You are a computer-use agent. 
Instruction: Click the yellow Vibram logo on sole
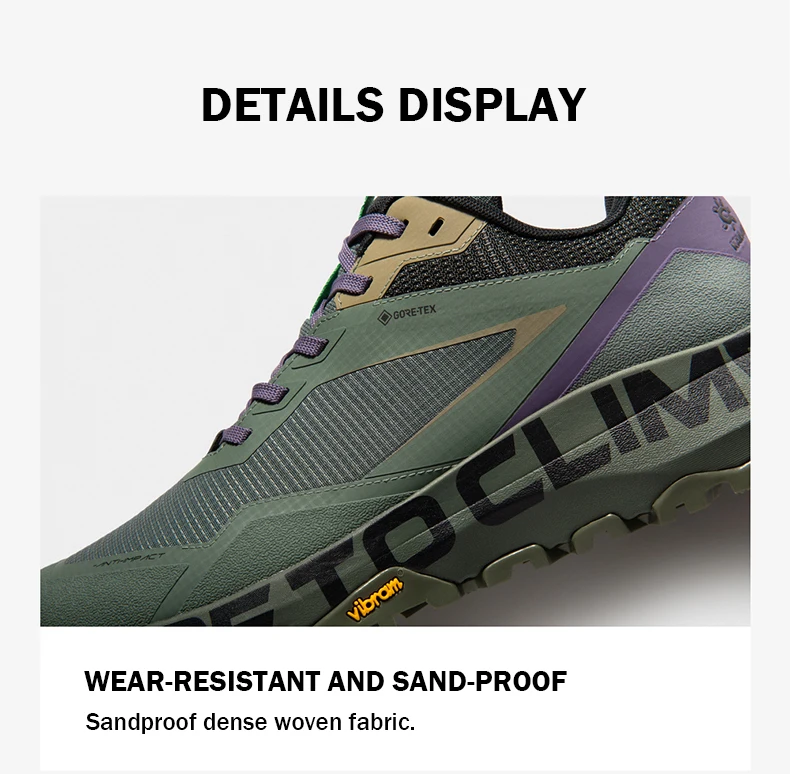click(375, 599)
